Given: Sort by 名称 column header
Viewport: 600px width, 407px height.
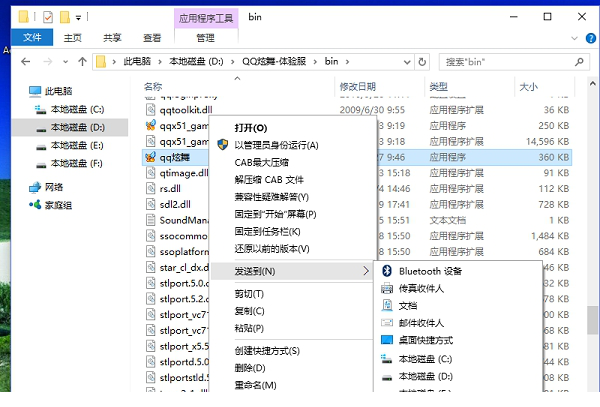Looking at the screenshot, I should click(x=153, y=87).
